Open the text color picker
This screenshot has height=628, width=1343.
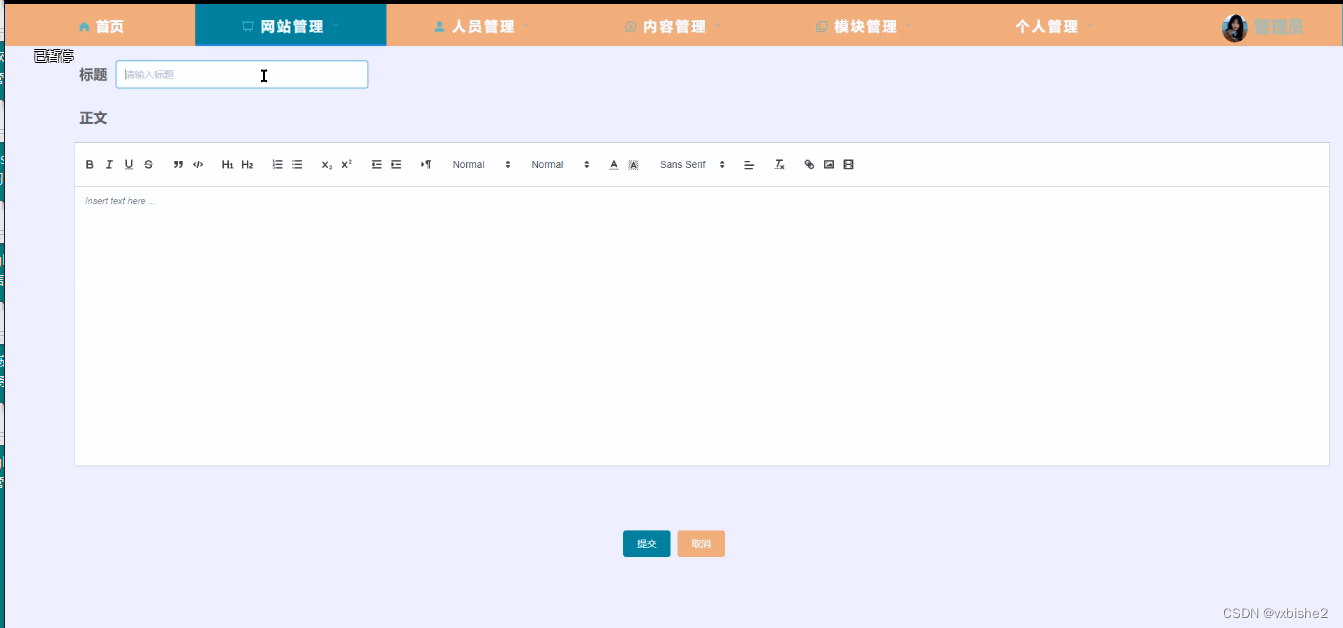coord(614,165)
